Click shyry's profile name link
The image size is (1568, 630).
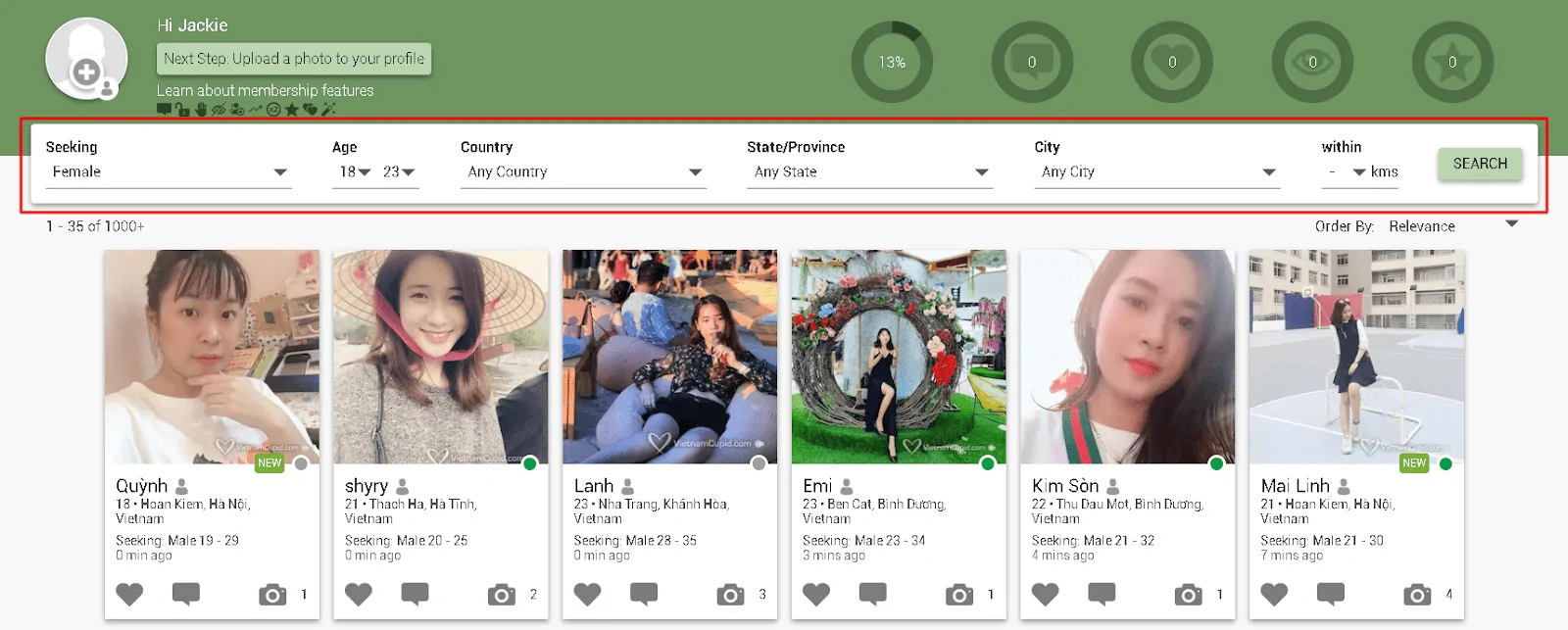(x=367, y=486)
